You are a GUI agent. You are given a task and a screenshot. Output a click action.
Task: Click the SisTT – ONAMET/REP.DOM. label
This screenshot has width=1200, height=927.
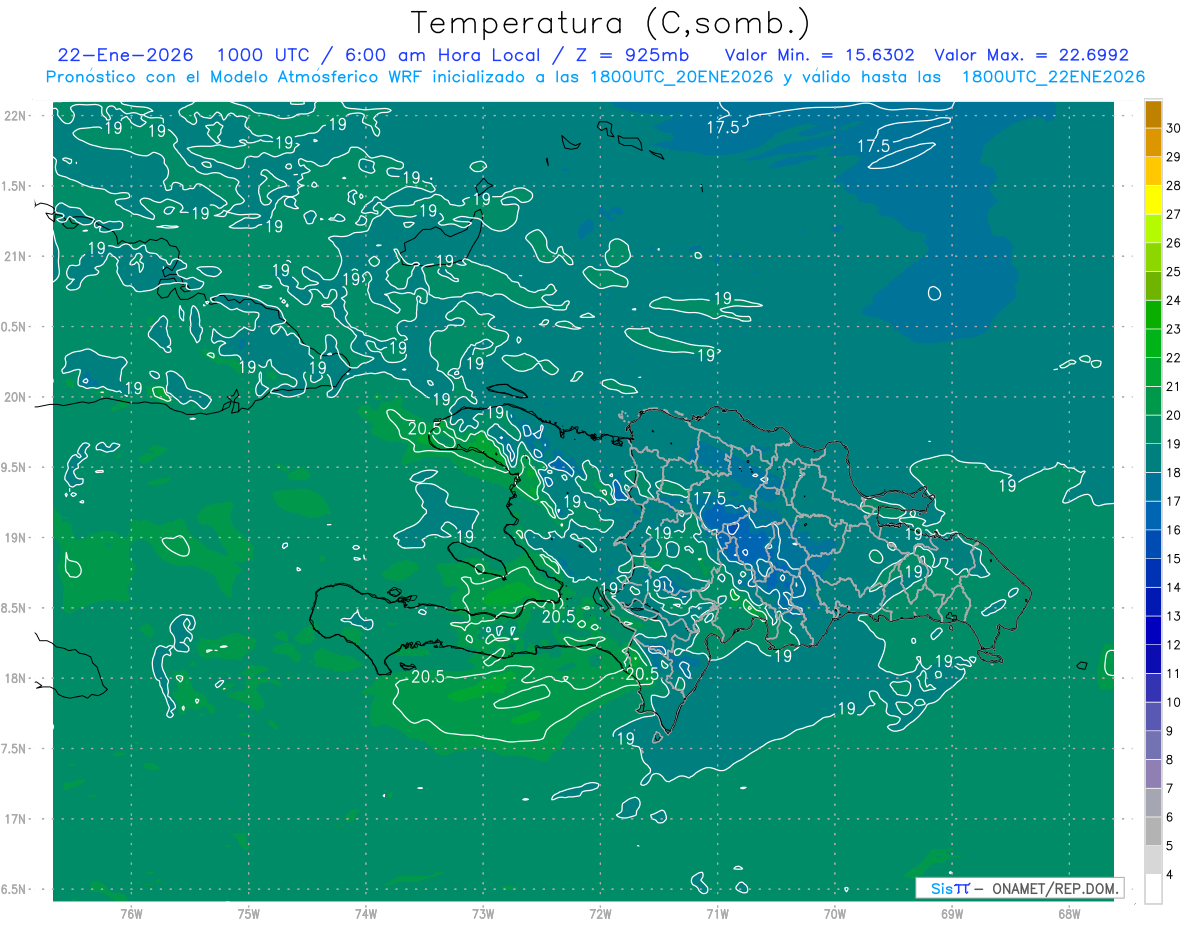click(1019, 888)
